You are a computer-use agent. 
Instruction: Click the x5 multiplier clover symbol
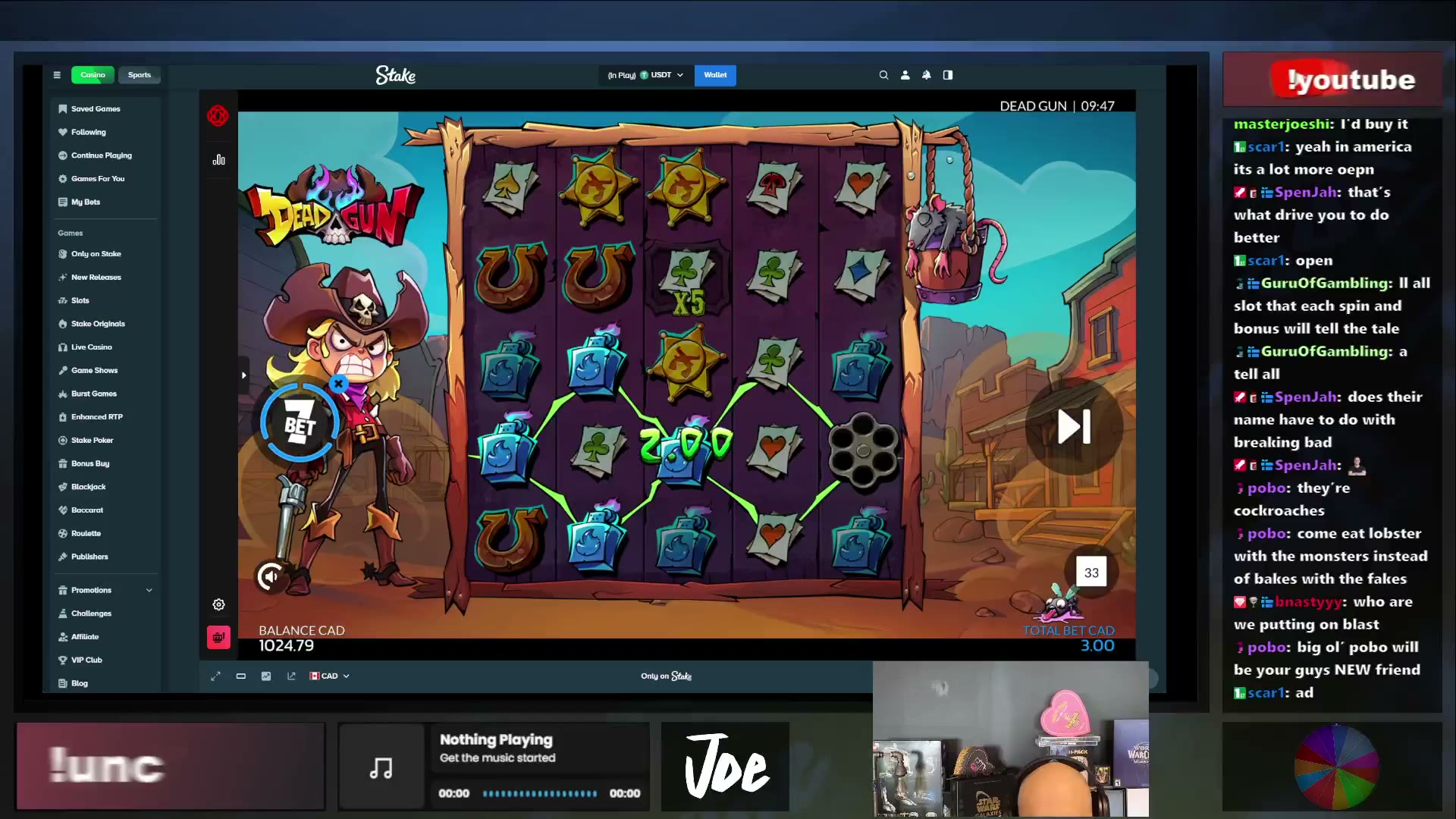(x=688, y=279)
